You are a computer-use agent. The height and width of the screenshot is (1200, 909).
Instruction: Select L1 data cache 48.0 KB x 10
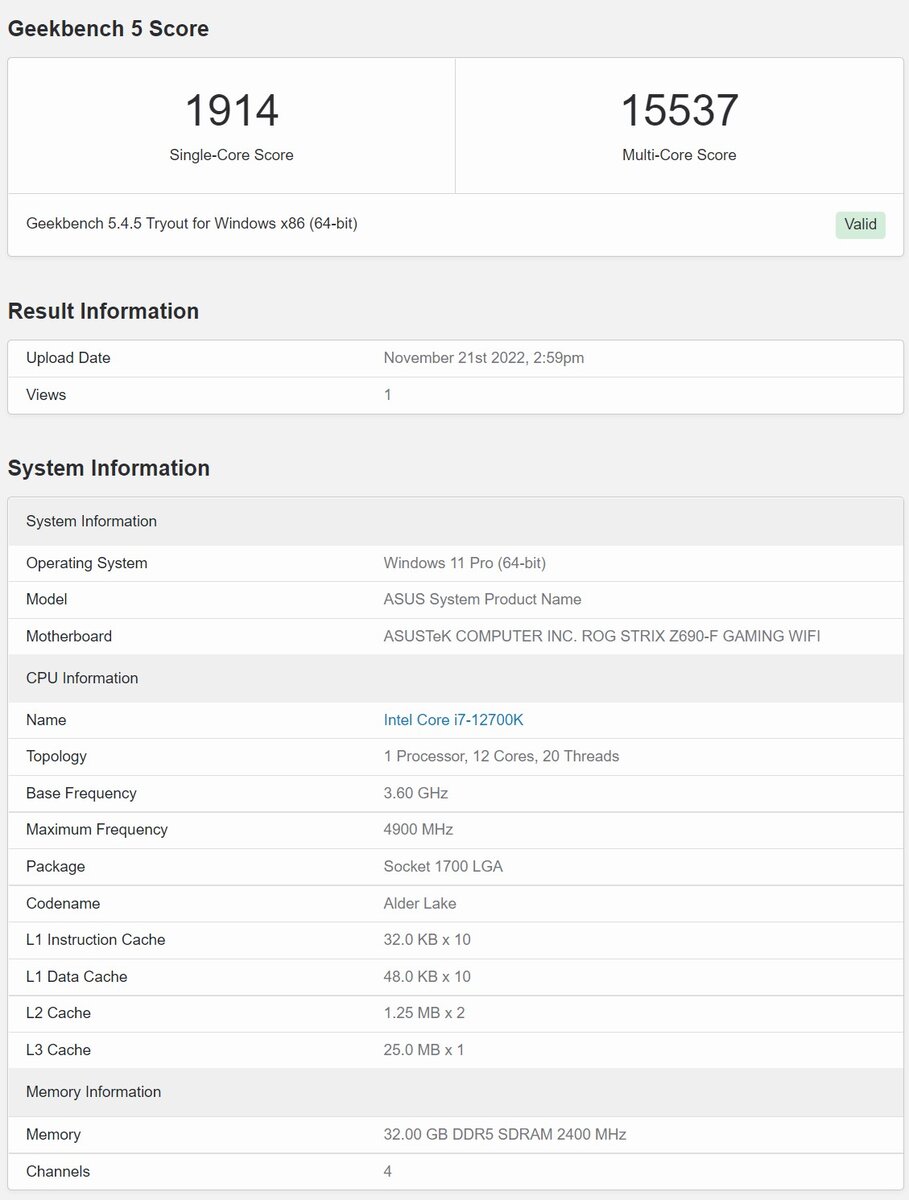click(x=427, y=976)
